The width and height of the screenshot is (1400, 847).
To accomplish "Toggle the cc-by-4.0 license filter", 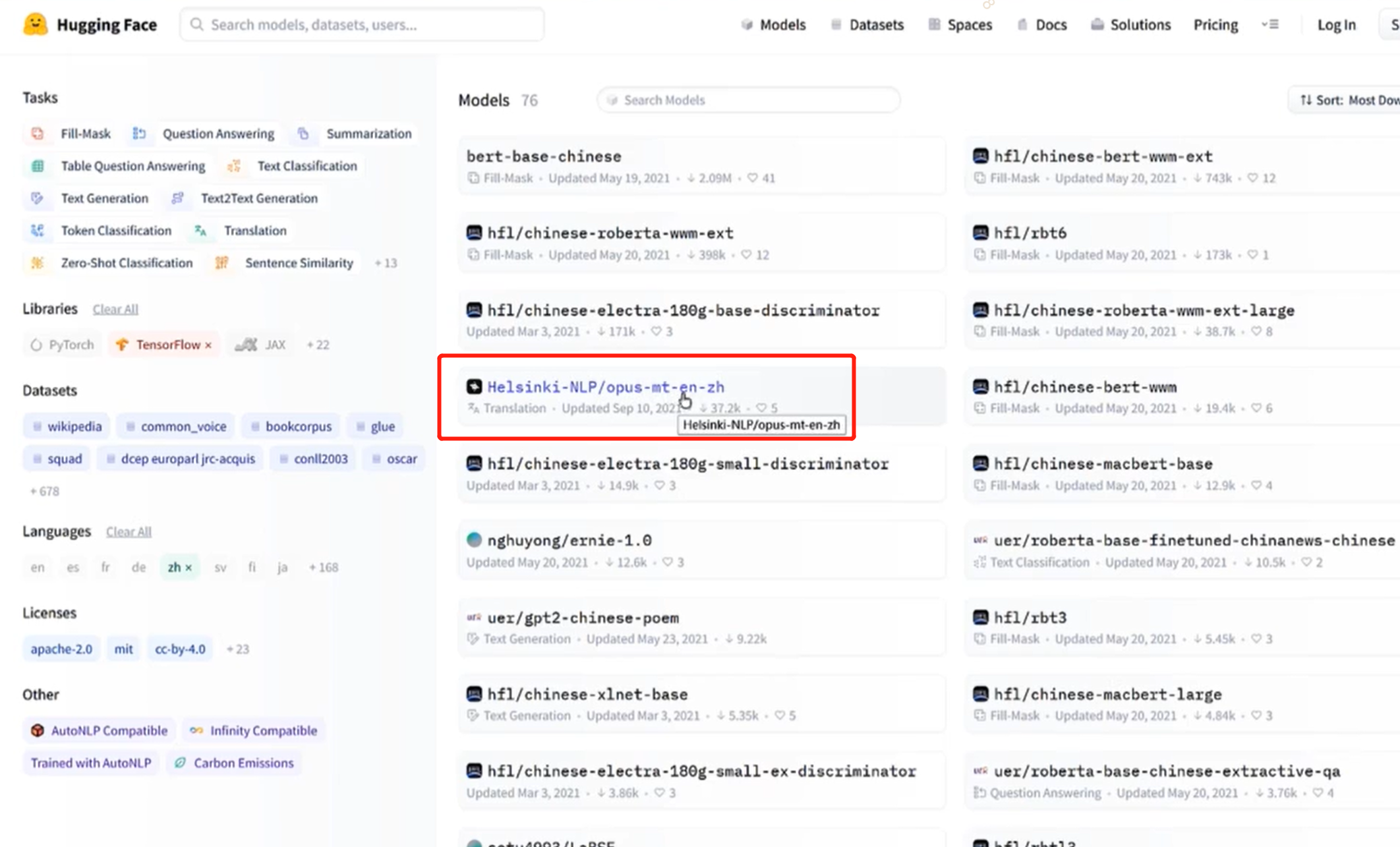I will pos(180,649).
